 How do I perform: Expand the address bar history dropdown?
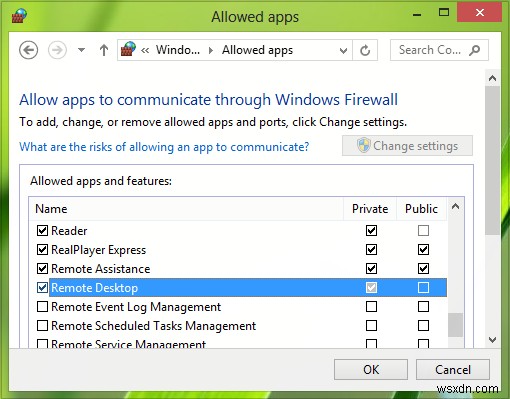[343, 51]
